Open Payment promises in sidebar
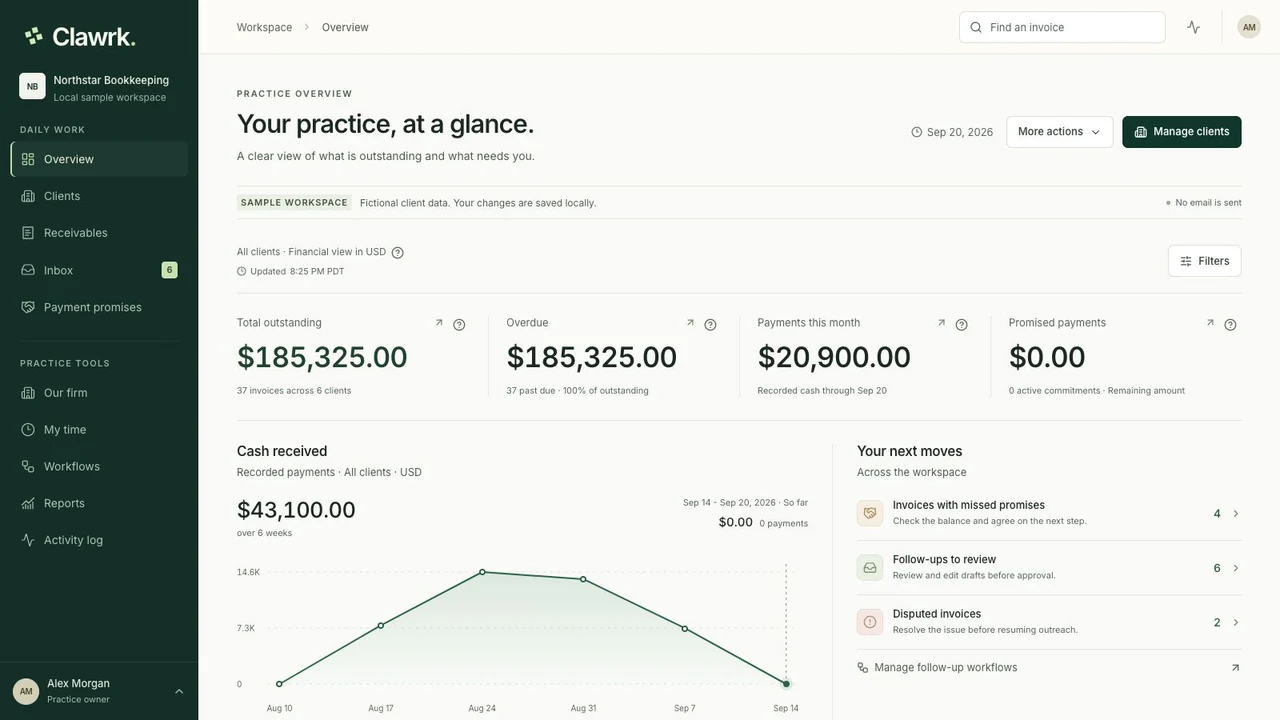This screenshot has height=720, width=1280. (x=99, y=307)
